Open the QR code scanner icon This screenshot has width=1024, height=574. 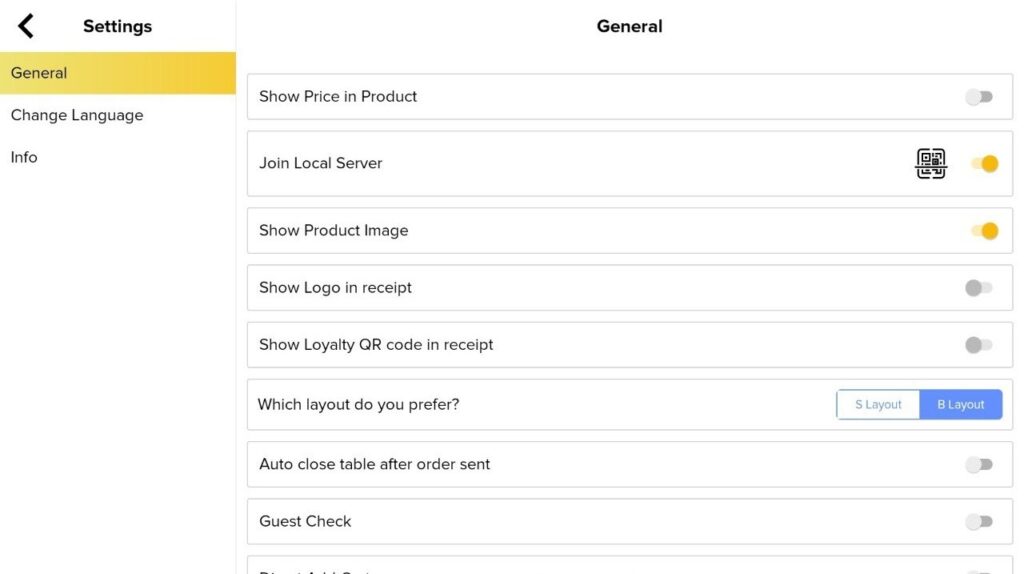click(931, 163)
